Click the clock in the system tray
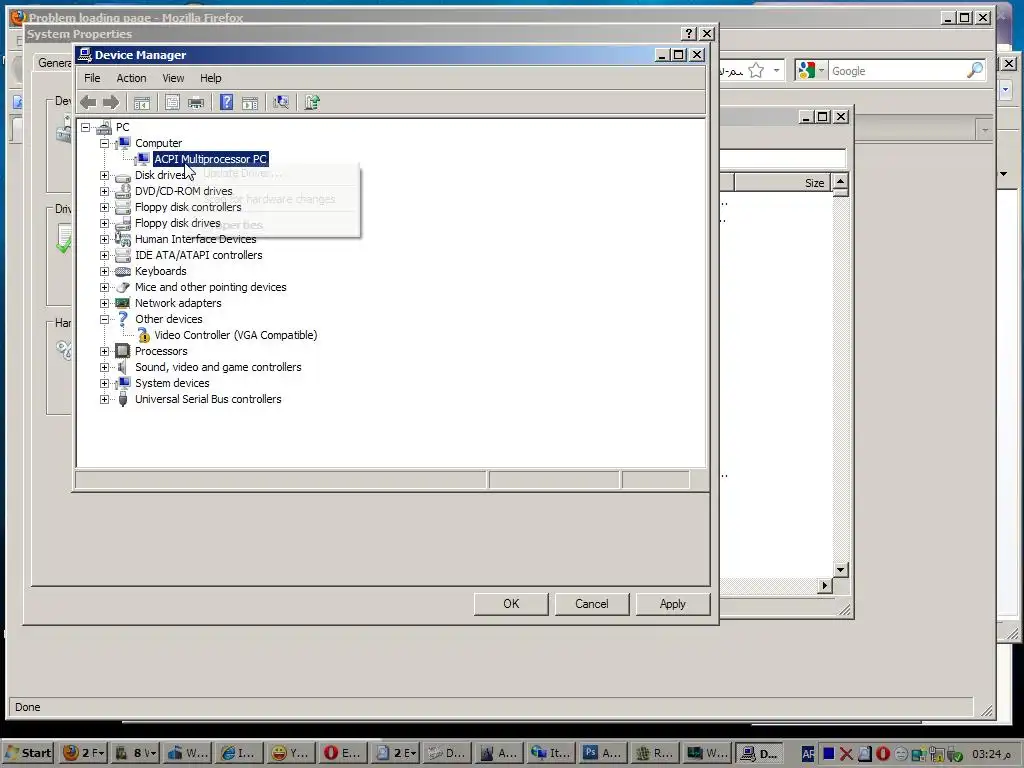The image size is (1024, 768). click(x=991, y=754)
